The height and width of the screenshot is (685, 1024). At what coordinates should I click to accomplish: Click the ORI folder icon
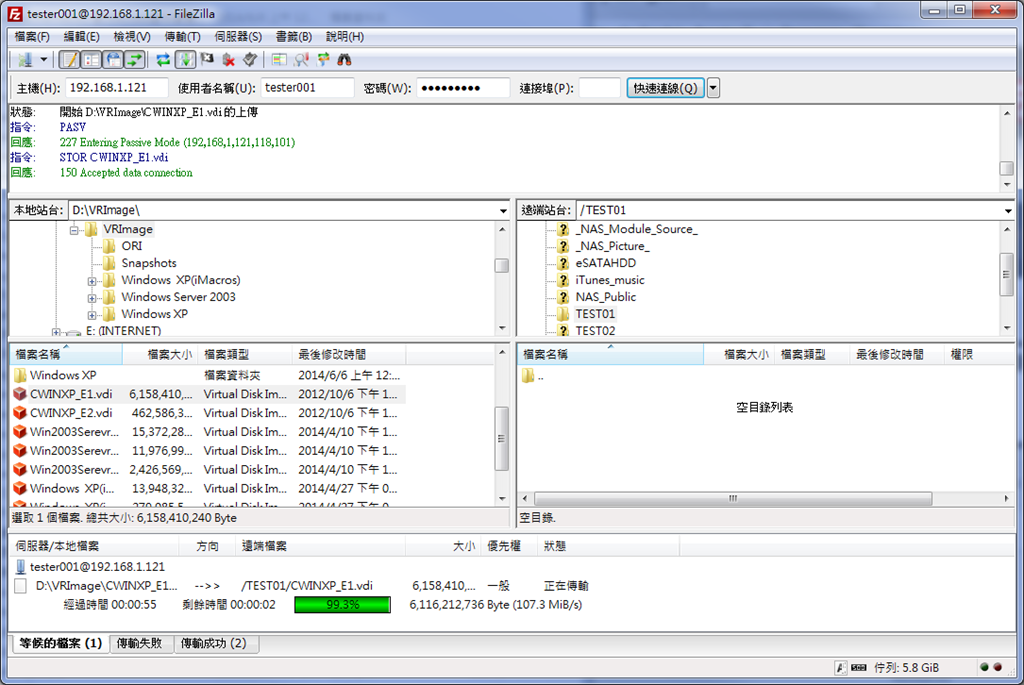[x=110, y=246]
